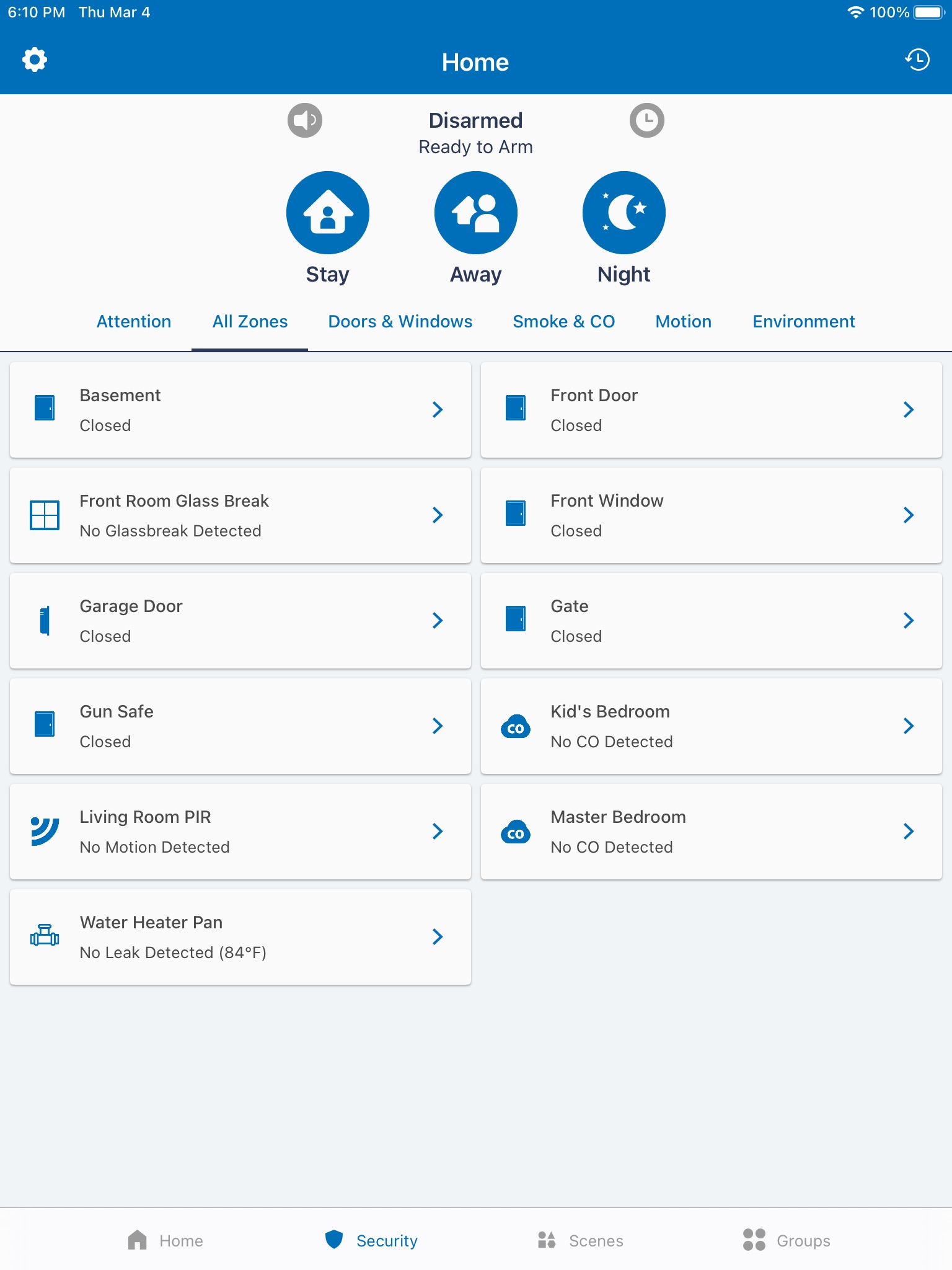Tap the Front Door sensor icon
This screenshot has height=1270, width=952.
pos(516,408)
